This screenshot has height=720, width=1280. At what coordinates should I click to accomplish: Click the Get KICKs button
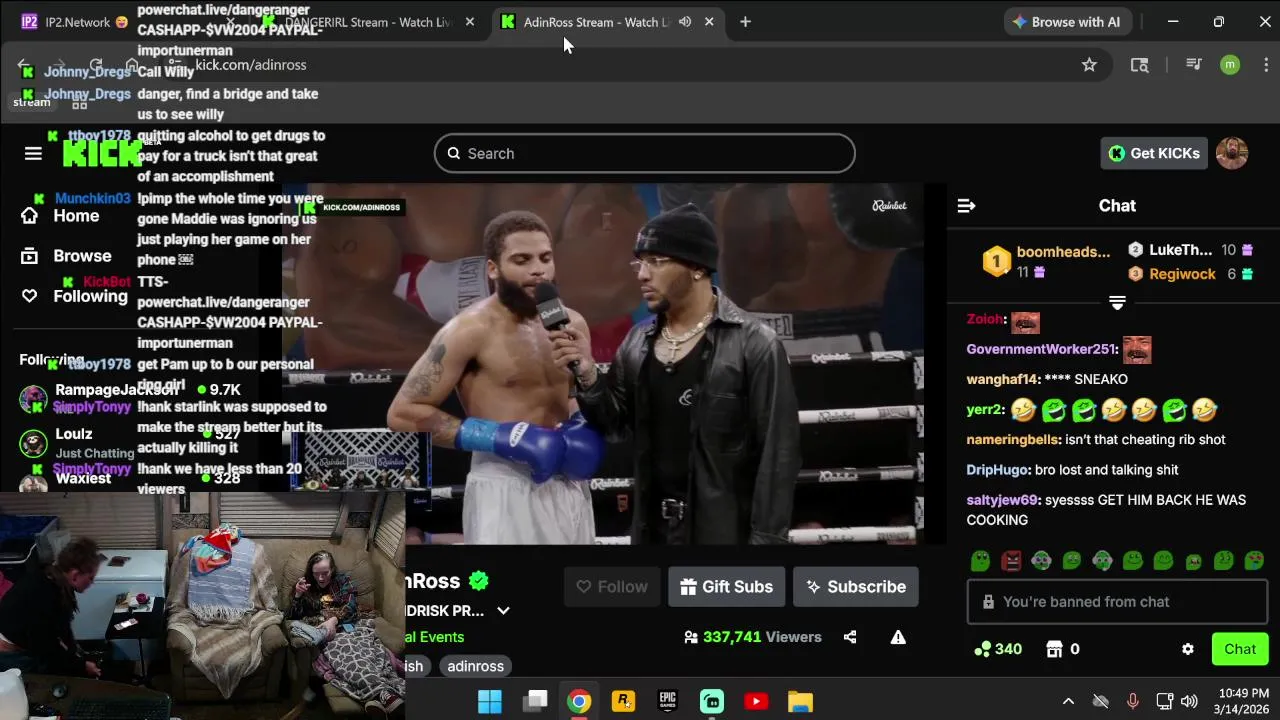pos(1154,153)
